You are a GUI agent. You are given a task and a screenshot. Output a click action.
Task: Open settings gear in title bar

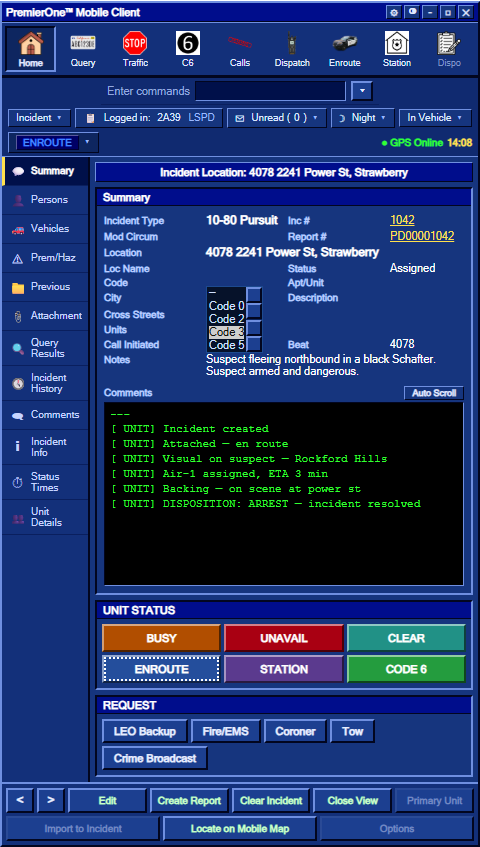pos(394,12)
